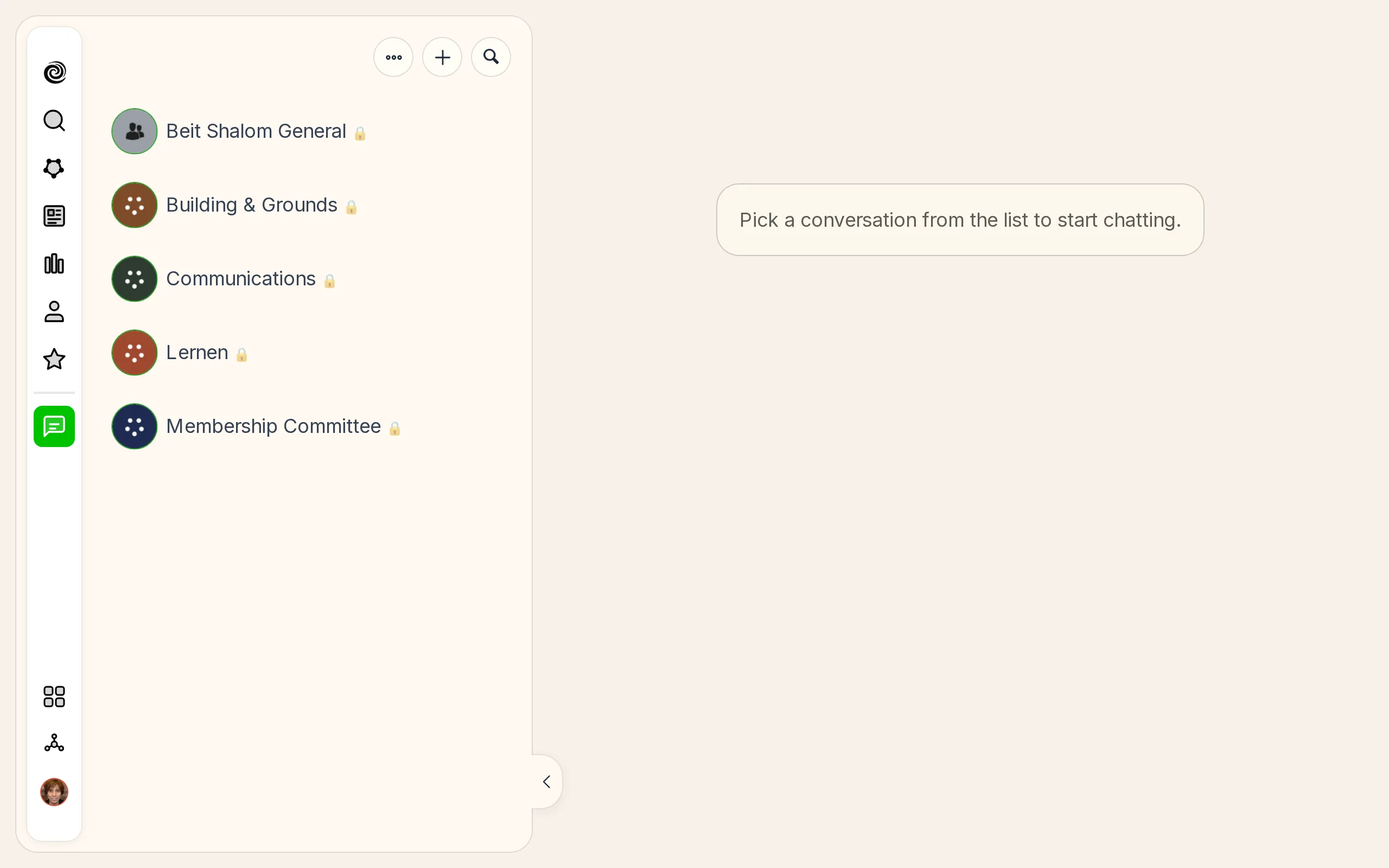Click the lock icon beside Building & Grounds

(351, 207)
